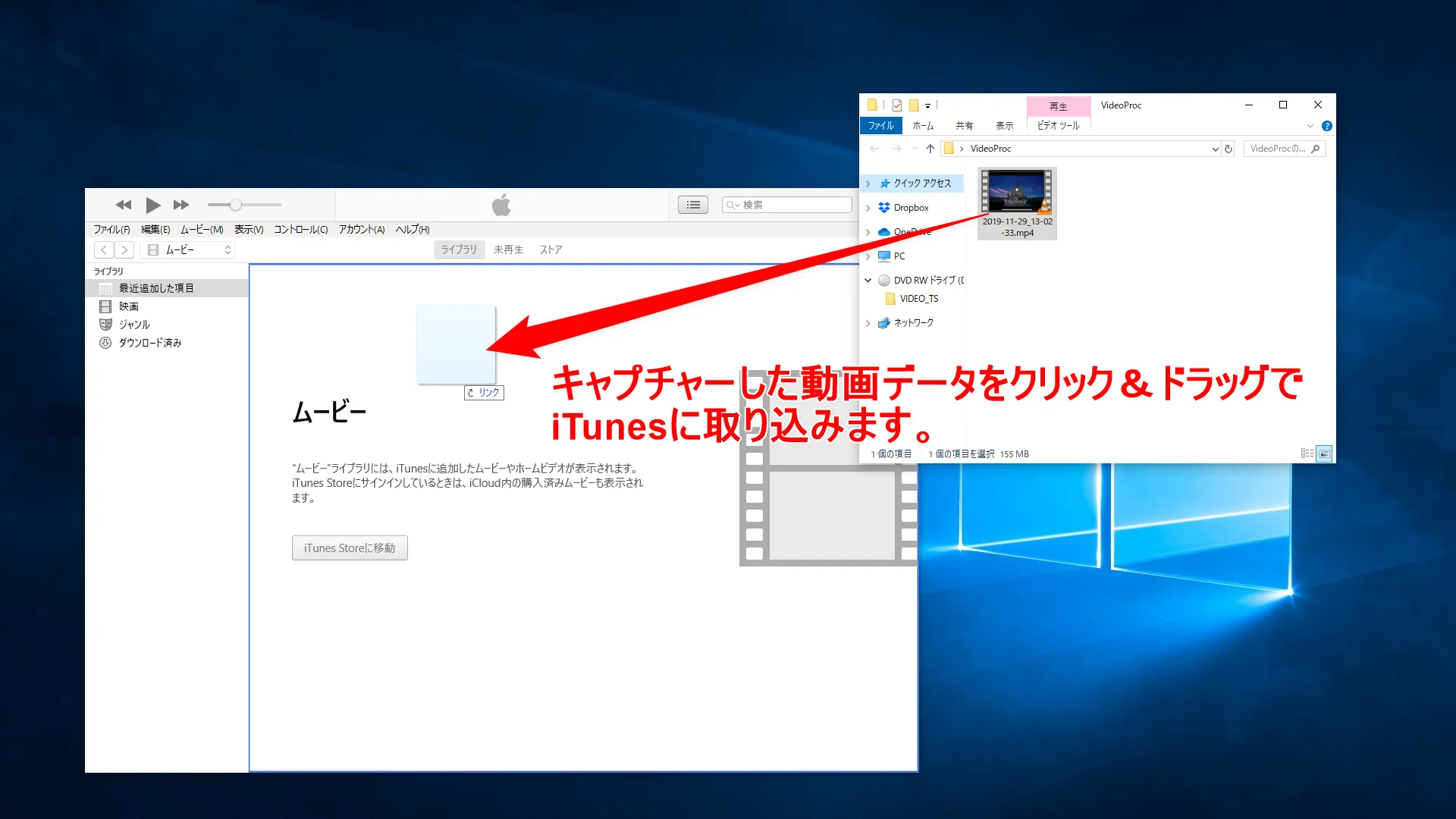Click the Explorer forward navigation arrow

(x=896, y=149)
